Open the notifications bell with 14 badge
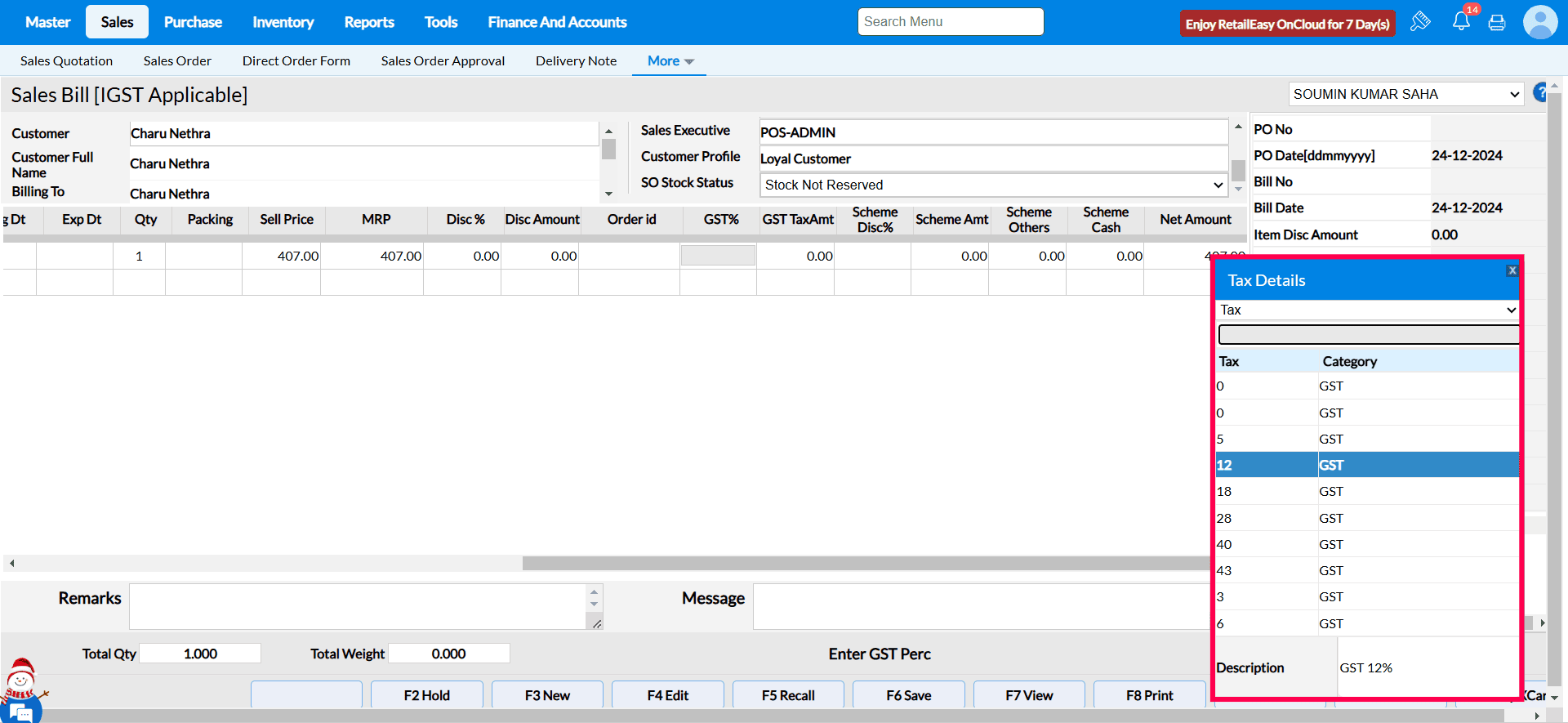Viewport: 1568px width, 723px height. tap(1461, 21)
